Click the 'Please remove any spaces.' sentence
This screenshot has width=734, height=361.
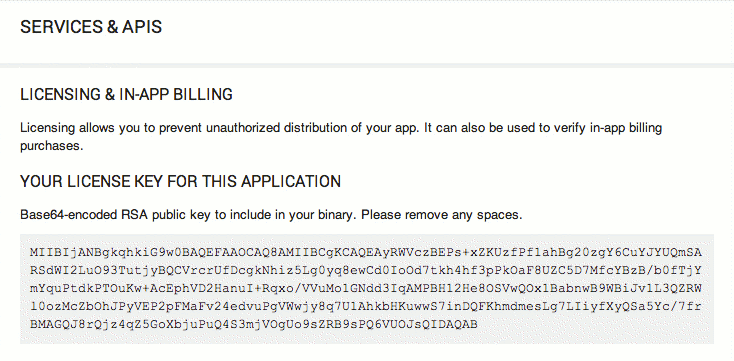441,215
